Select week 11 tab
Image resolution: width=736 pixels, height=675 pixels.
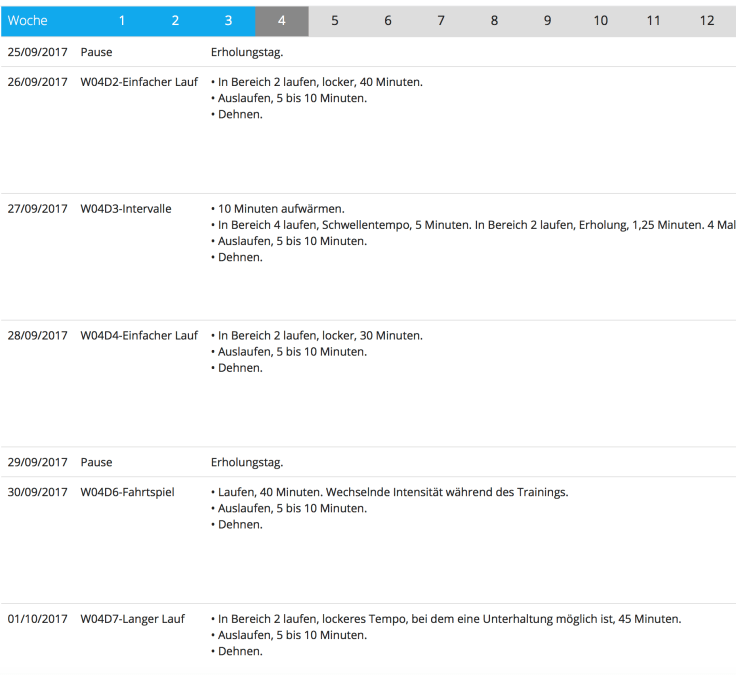(653, 21)
